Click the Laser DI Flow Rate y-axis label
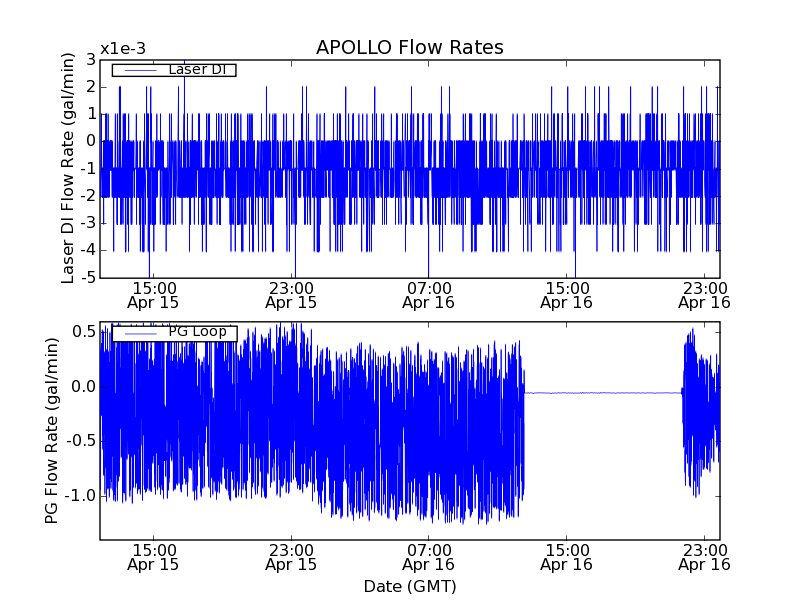Image resolution: width=800 pixels, height=600 pixels. tap(68, 168)
